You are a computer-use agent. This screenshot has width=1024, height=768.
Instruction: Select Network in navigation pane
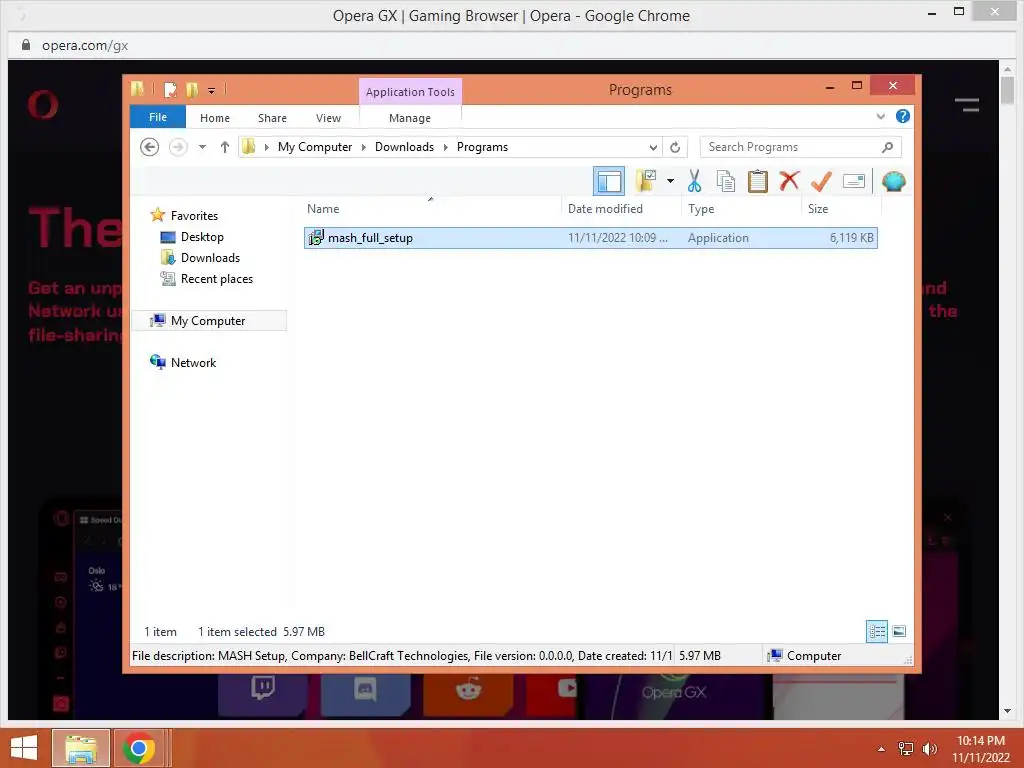pos(183,362)
